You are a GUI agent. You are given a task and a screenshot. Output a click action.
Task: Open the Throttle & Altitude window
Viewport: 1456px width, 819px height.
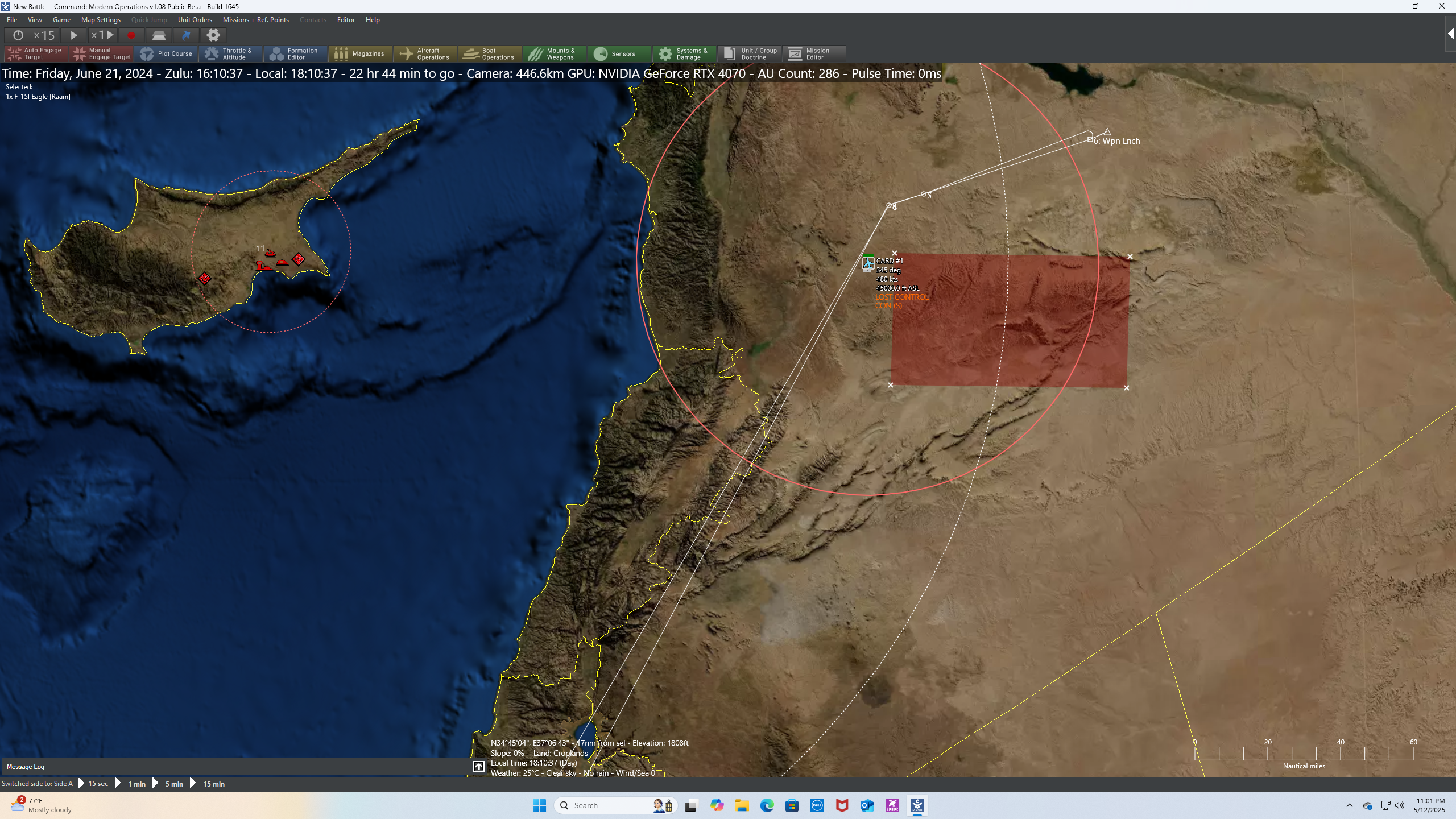[x=230, y=54]
